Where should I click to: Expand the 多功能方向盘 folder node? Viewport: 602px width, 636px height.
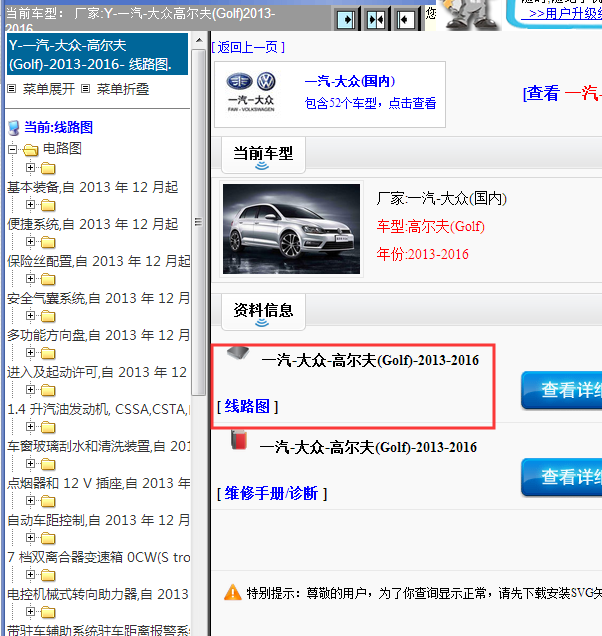point(31,316)
